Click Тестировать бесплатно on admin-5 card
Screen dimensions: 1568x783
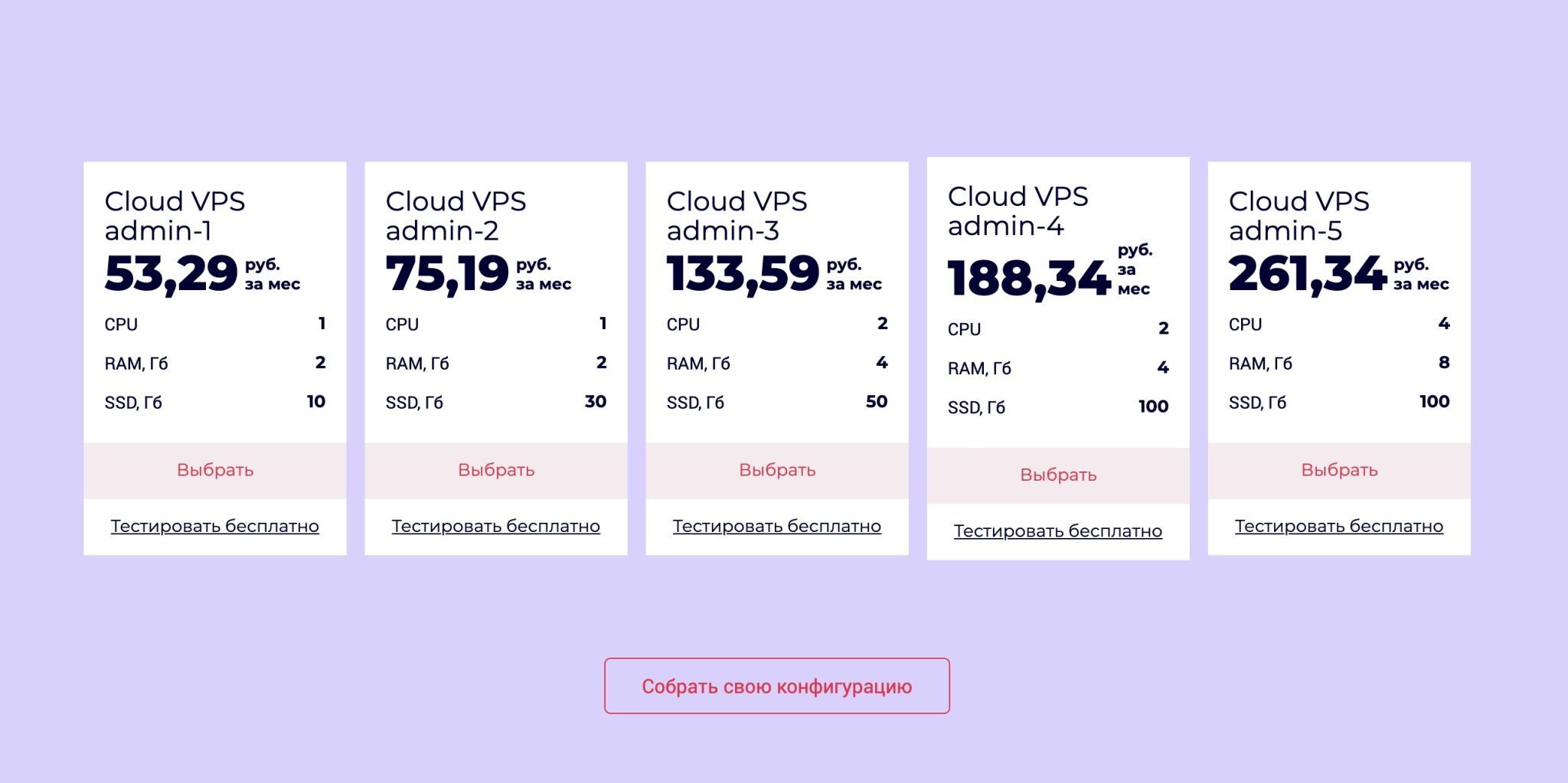coord(1339,526)
